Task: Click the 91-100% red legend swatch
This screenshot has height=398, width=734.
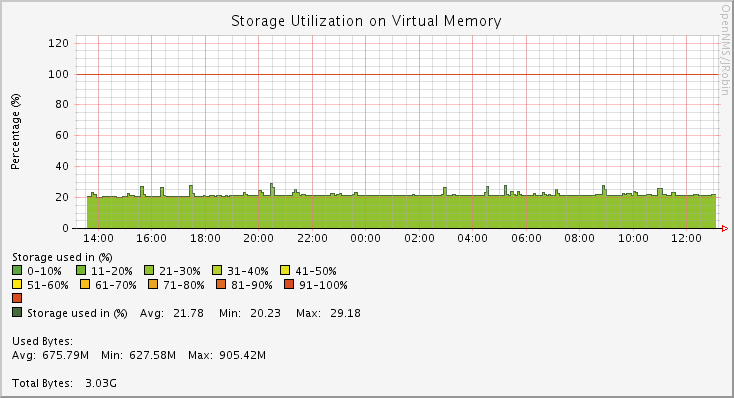Action: tap(289, 284)
